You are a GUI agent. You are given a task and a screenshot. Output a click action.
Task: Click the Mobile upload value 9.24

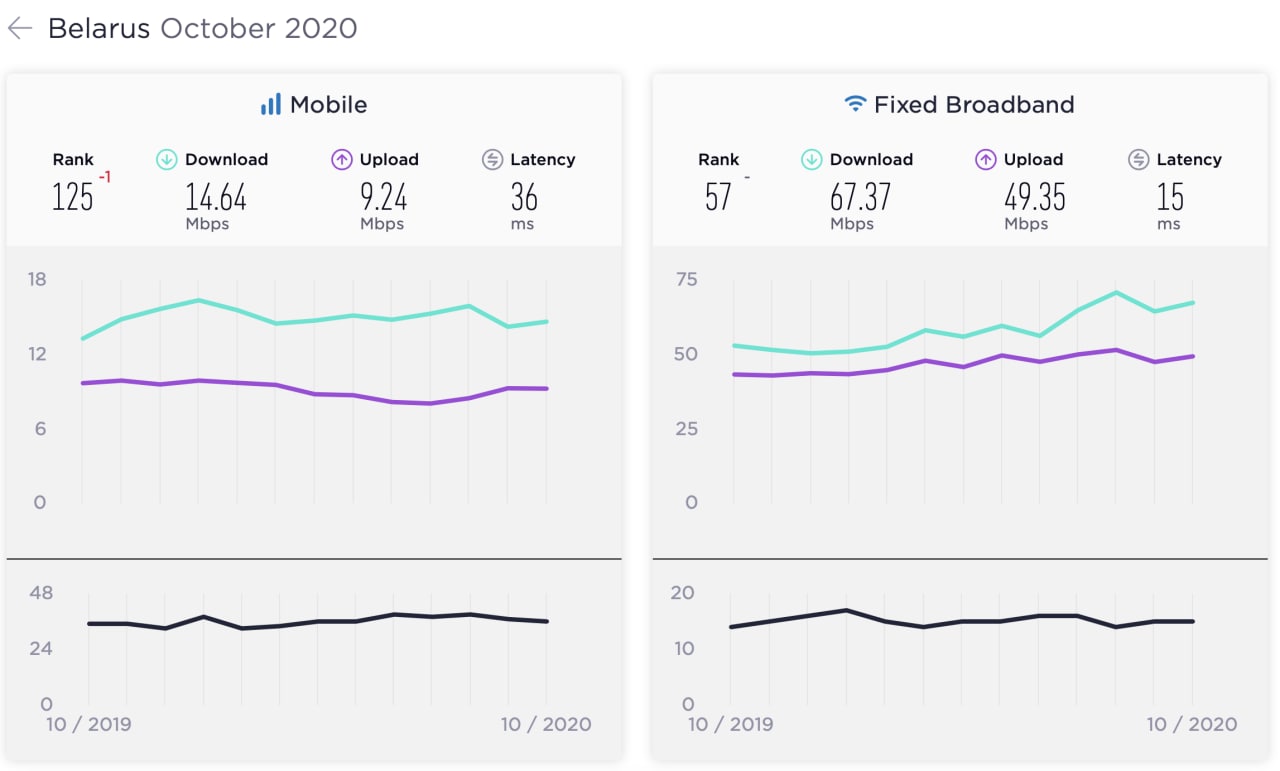pos(384,197)
